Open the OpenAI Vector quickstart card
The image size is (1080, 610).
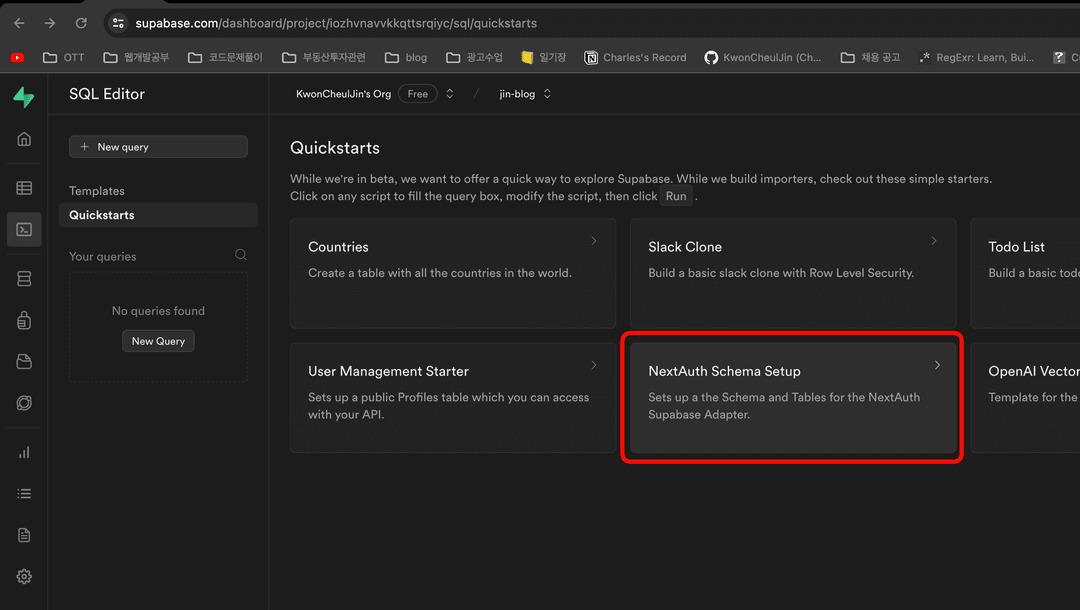1025,397
